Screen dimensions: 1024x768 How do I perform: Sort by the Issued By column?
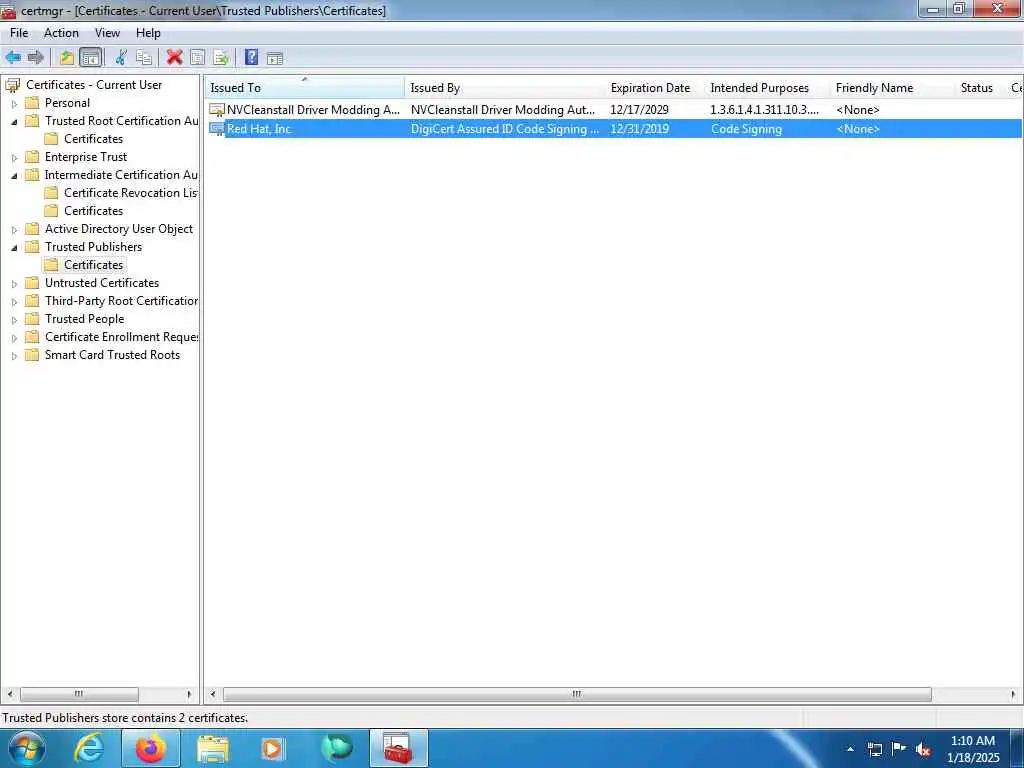pyautogui.click(x=505, y=88)
